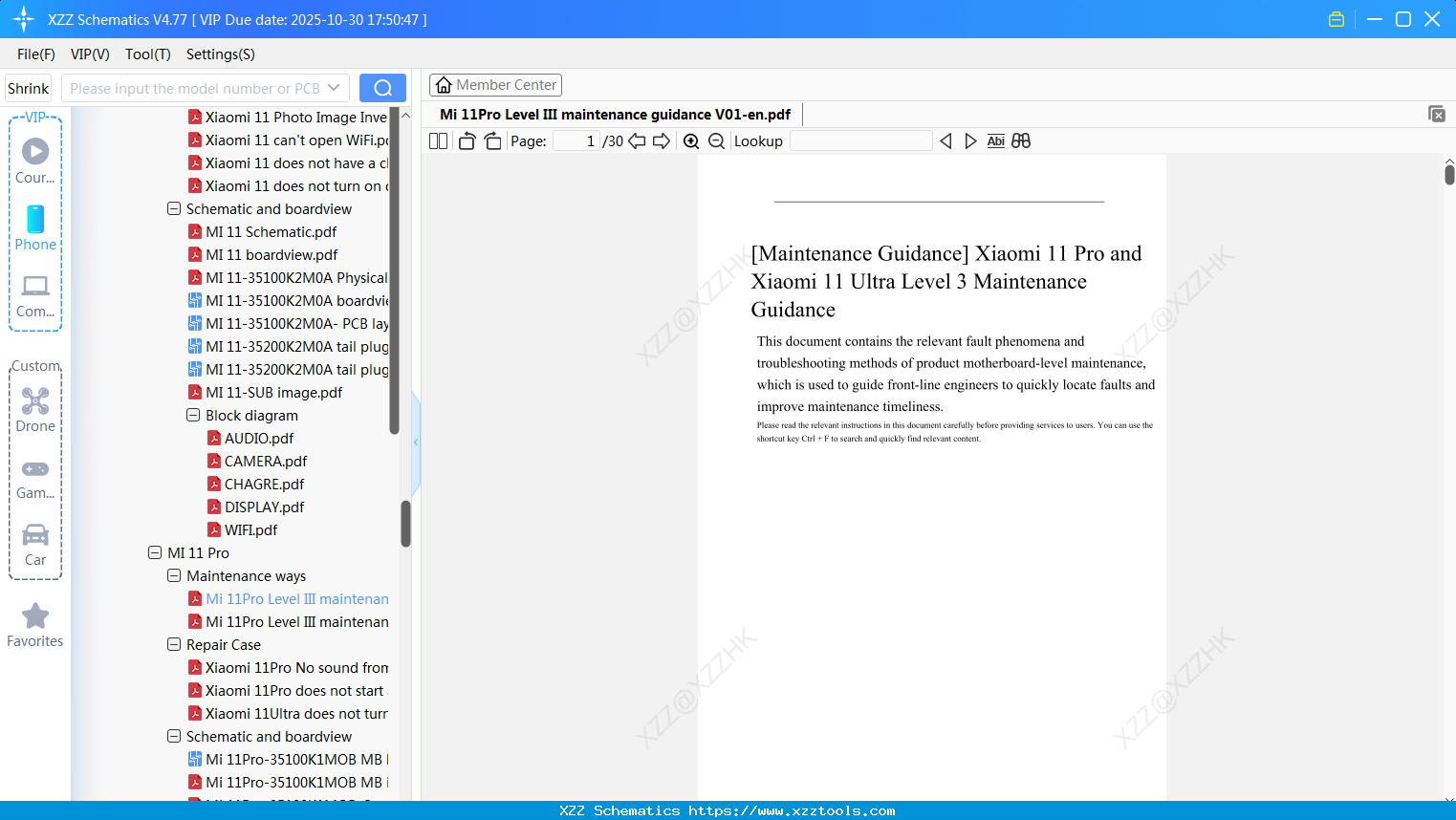Collapse the MI 11 Pro node
This screenshot has height=820, width=1456.
click(x=155, y=552)
